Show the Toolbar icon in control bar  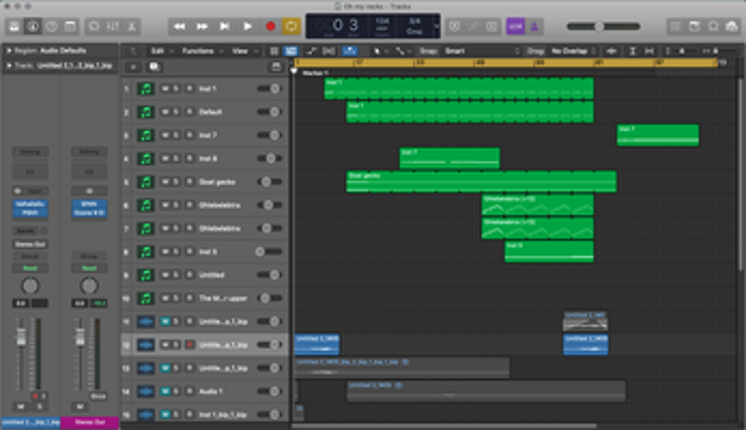(x=70, y=27)
